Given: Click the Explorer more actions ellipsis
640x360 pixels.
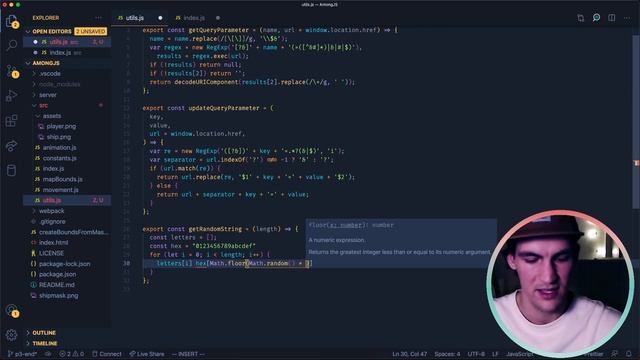Looking at the screenshot, I should 98,18.
